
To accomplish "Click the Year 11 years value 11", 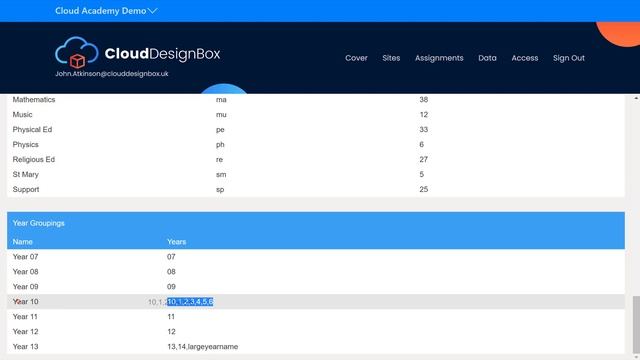I will (x=171, y=317).
